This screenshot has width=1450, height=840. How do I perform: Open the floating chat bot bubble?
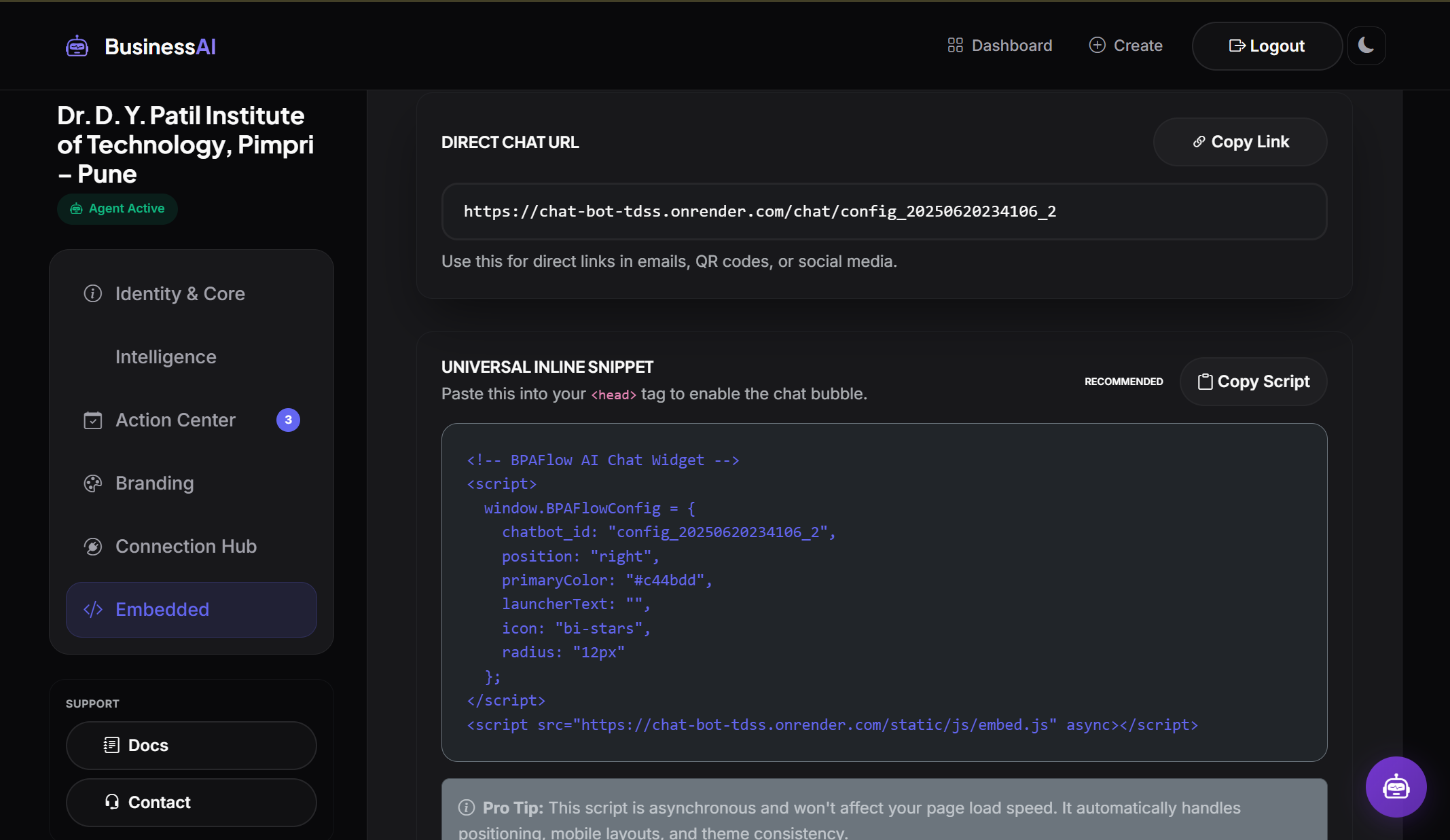[x=1396, y=787]
